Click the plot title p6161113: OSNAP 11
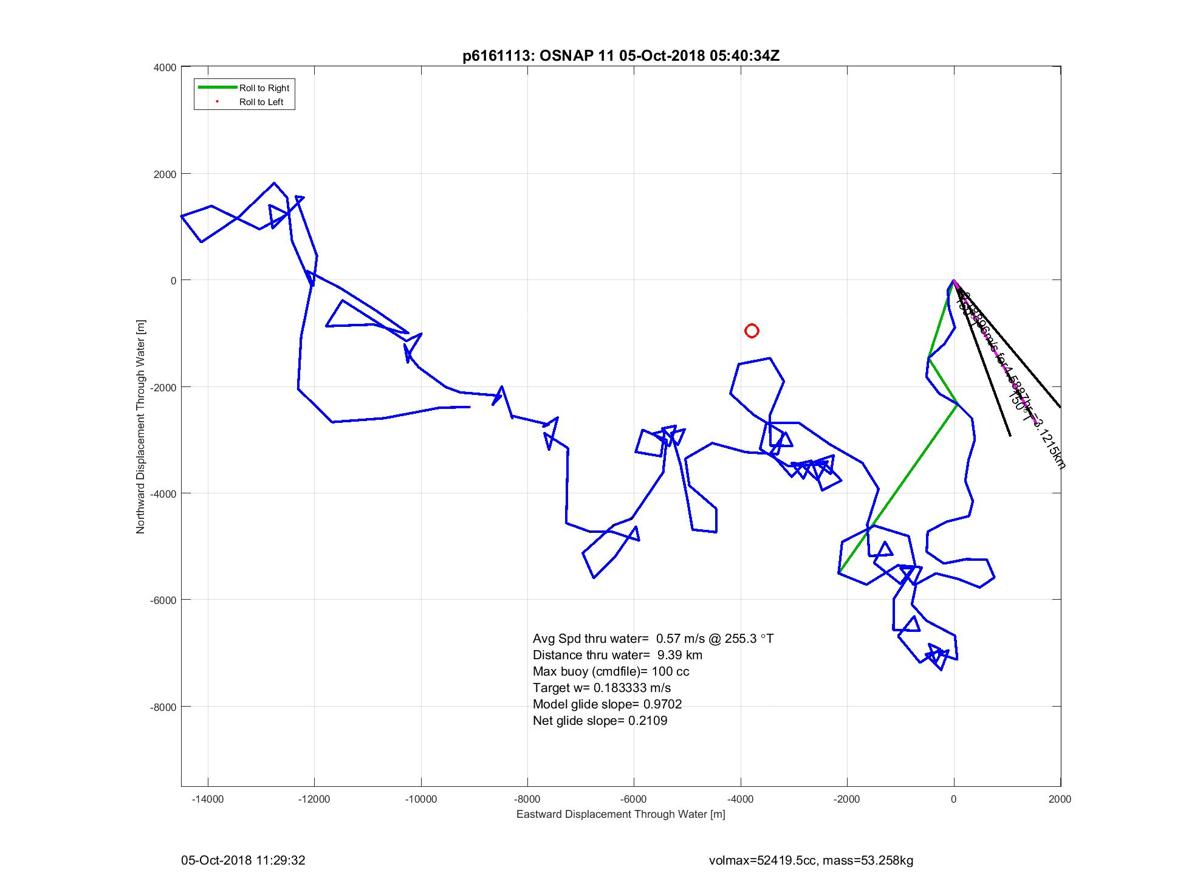 [x=620, y=55]
